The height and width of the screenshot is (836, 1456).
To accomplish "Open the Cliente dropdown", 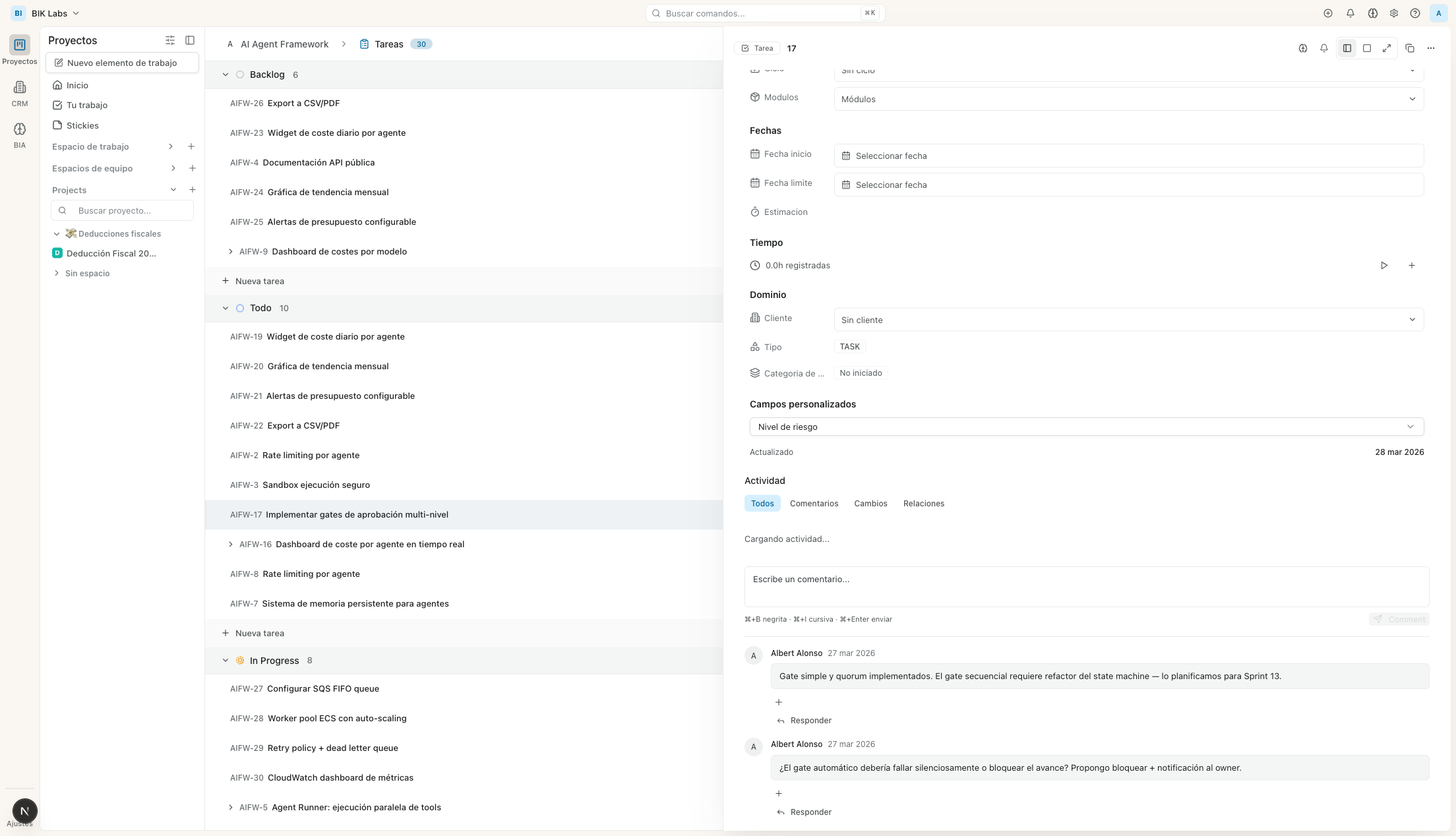I will [x=1128, y=320].
